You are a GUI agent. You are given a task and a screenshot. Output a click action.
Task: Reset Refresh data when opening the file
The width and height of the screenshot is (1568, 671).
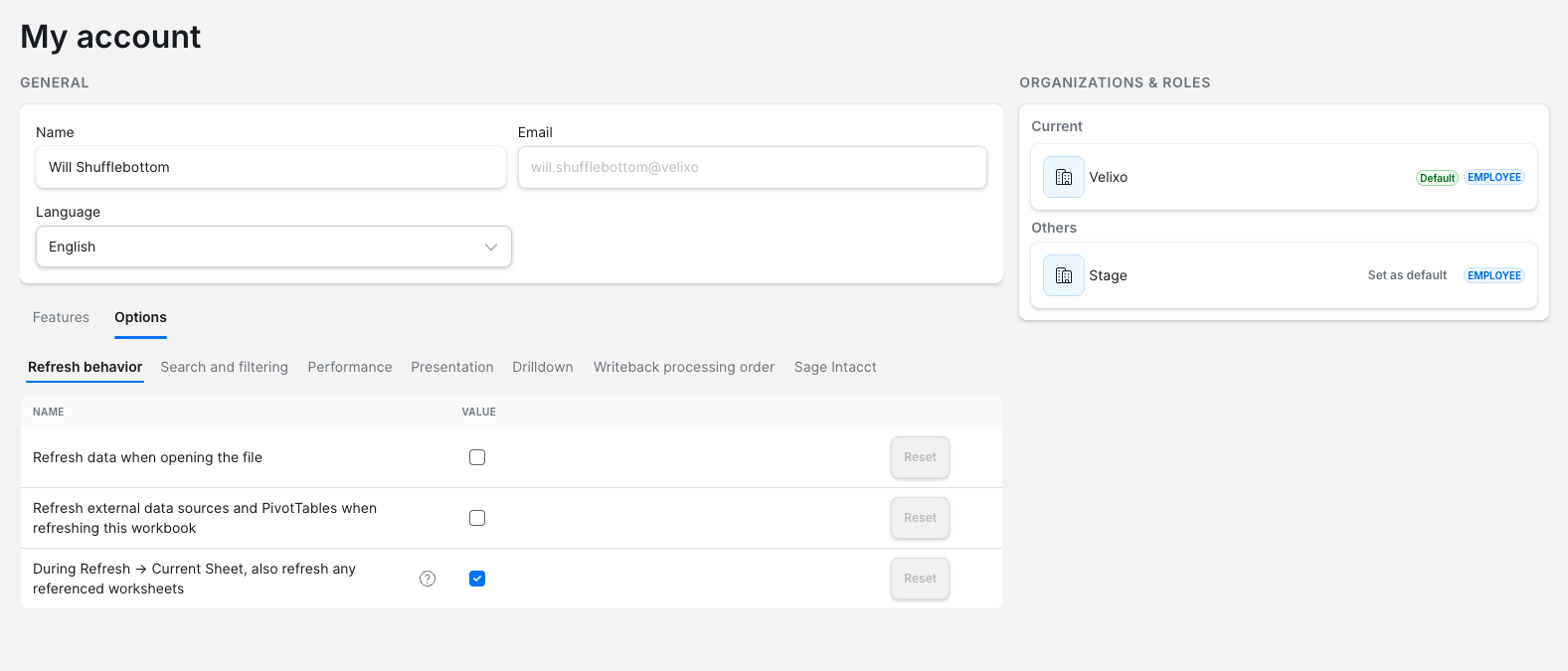click(x=920, y=457)
